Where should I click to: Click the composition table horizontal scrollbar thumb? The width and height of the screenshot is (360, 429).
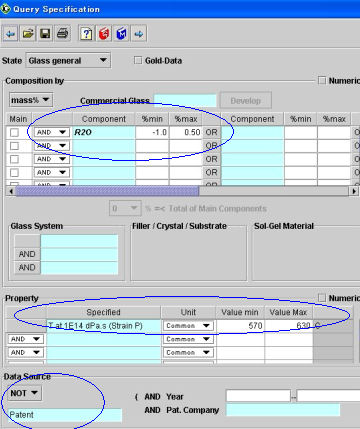click(x=107, y=191)
